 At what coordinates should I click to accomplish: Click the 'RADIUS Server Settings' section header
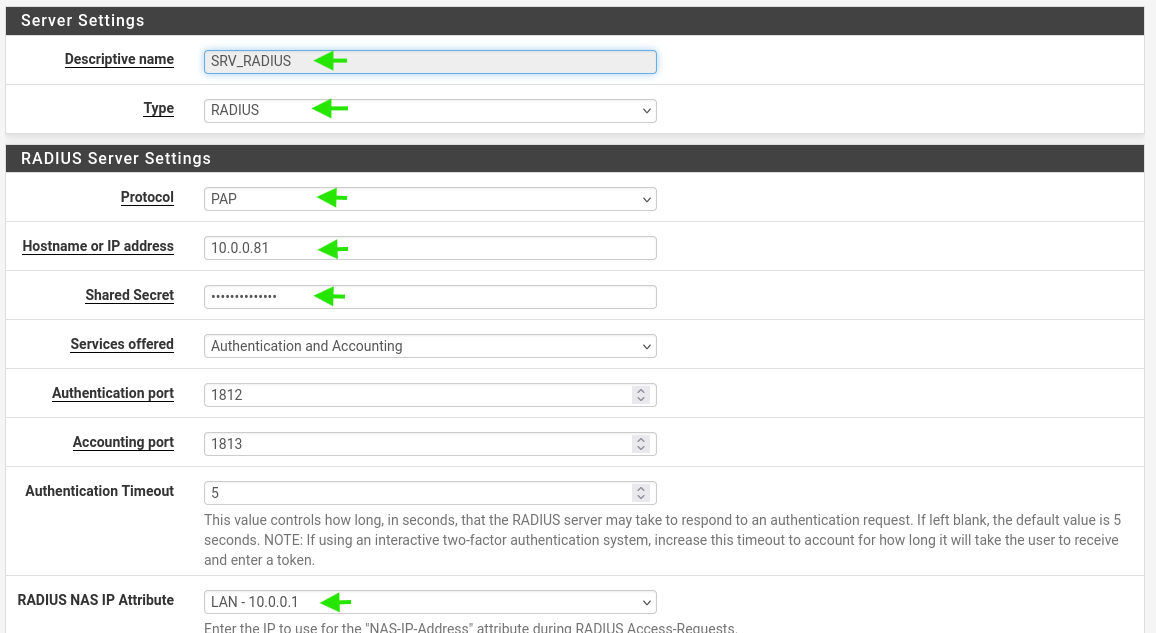[116, 159]
